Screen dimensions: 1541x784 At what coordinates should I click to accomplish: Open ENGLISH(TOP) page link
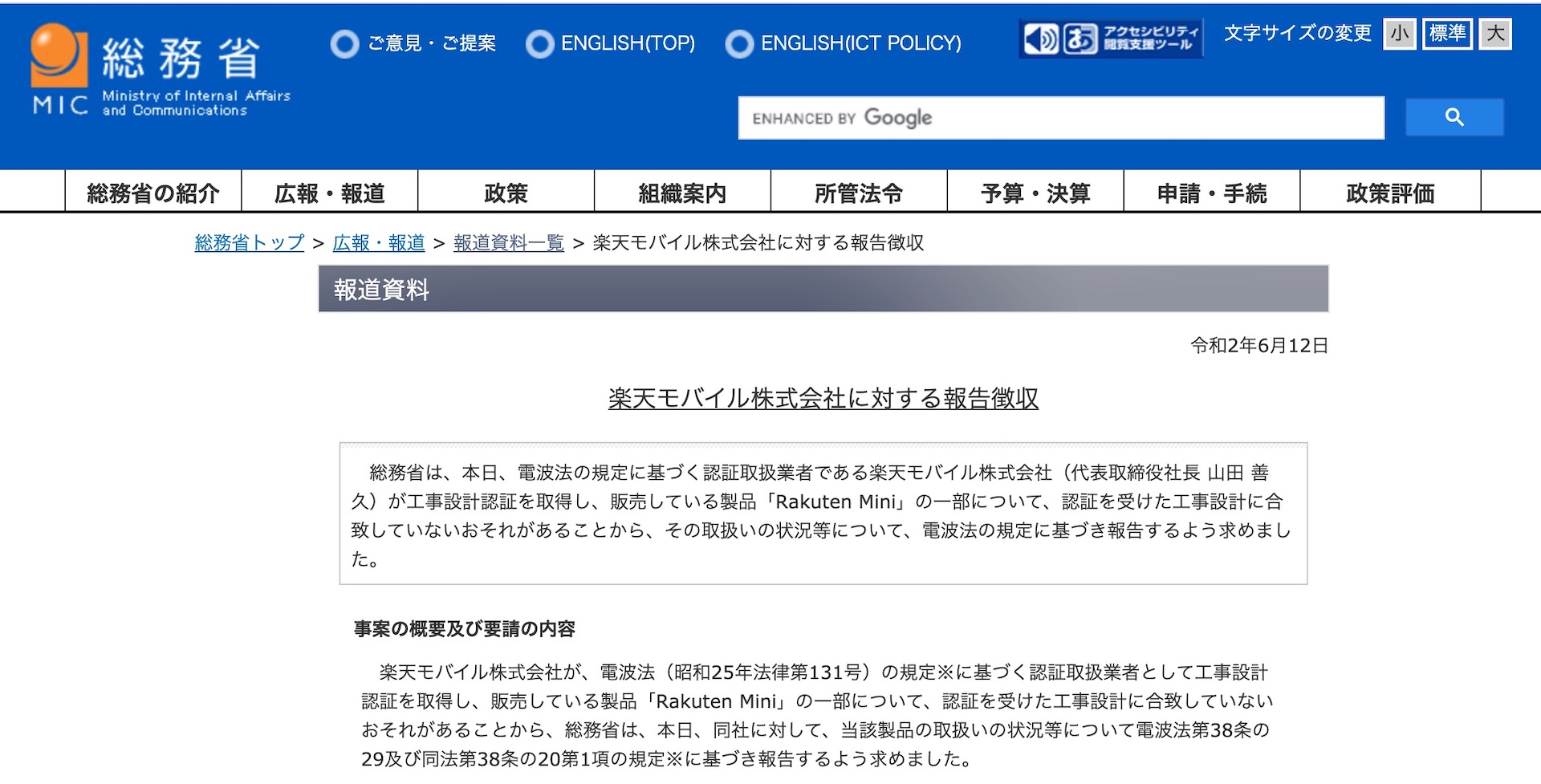(x=628, y=43)
